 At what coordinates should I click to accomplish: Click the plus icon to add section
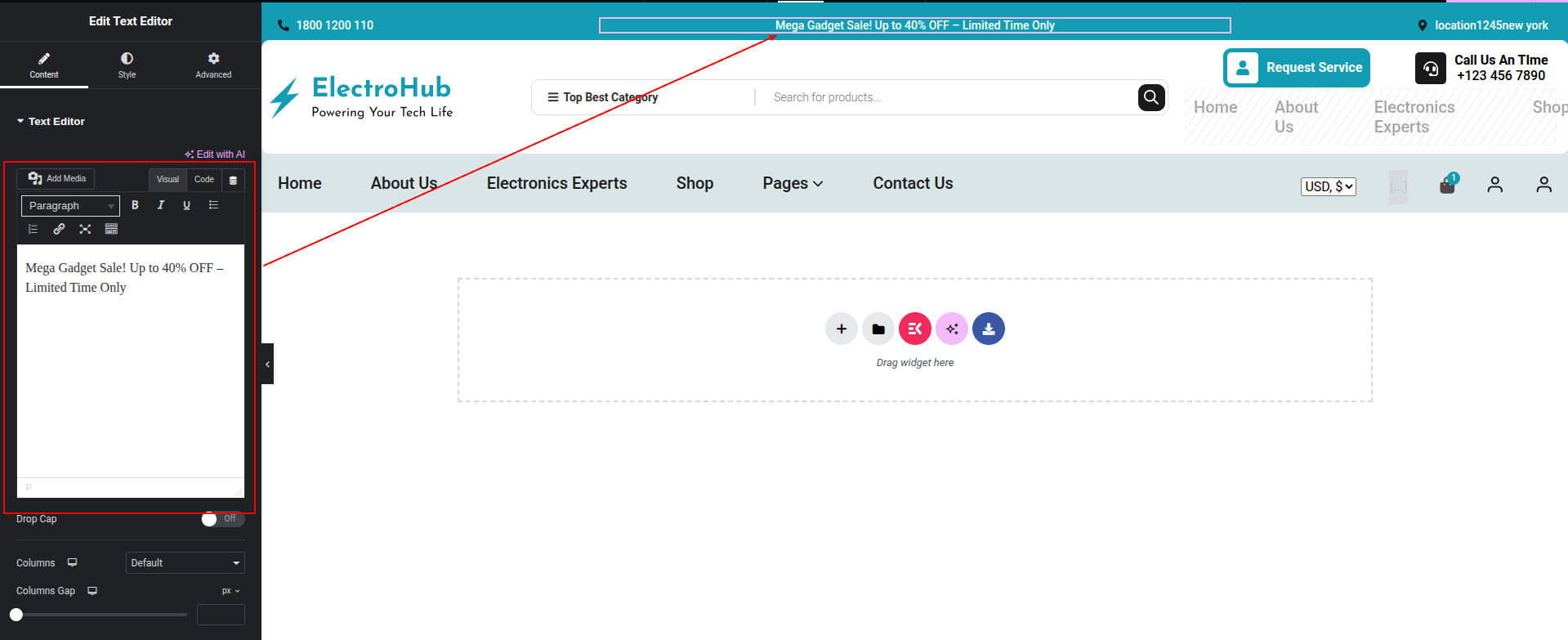point(841,329)
